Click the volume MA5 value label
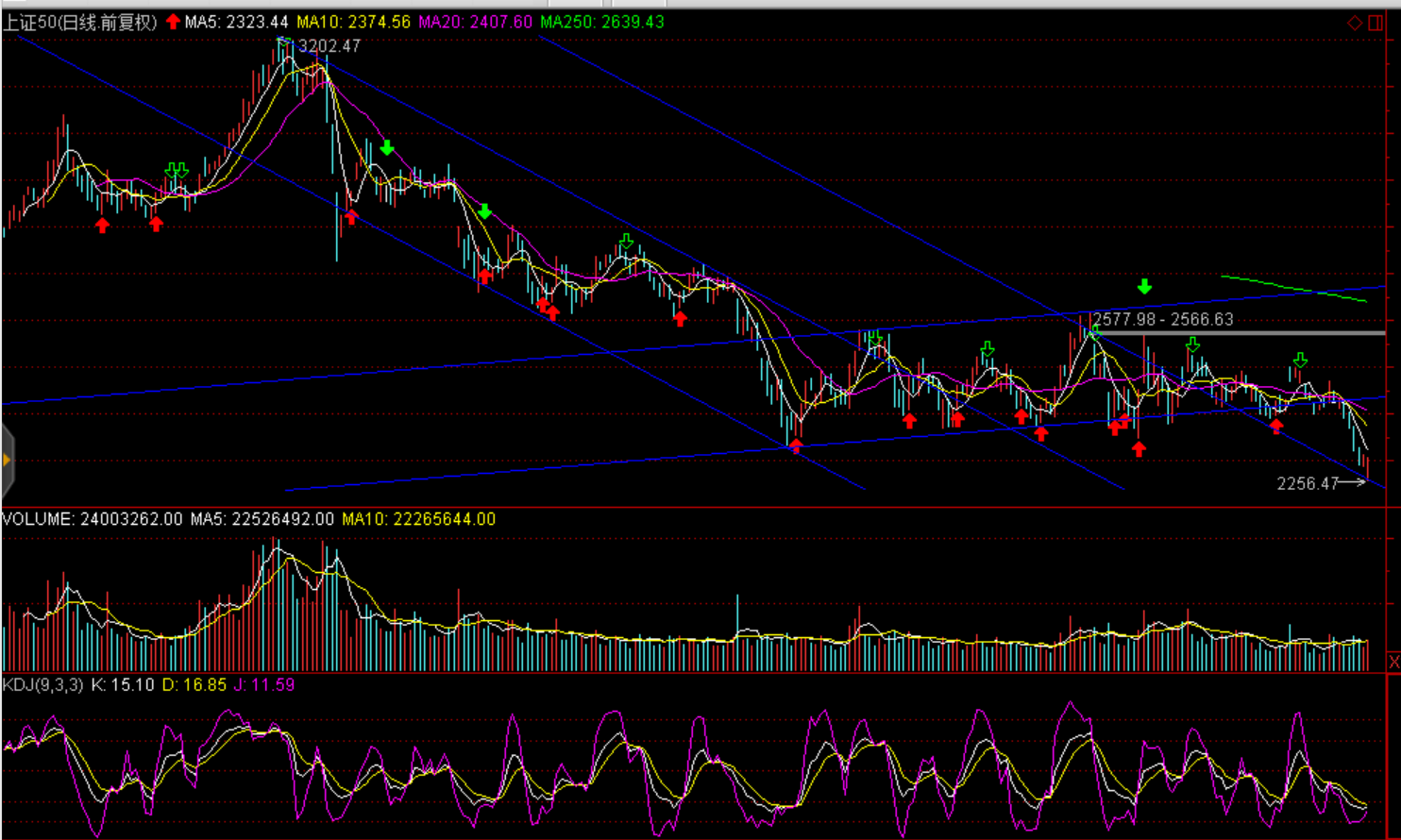This screenshot has height=840, width=1401. click(x=262, y=519)
